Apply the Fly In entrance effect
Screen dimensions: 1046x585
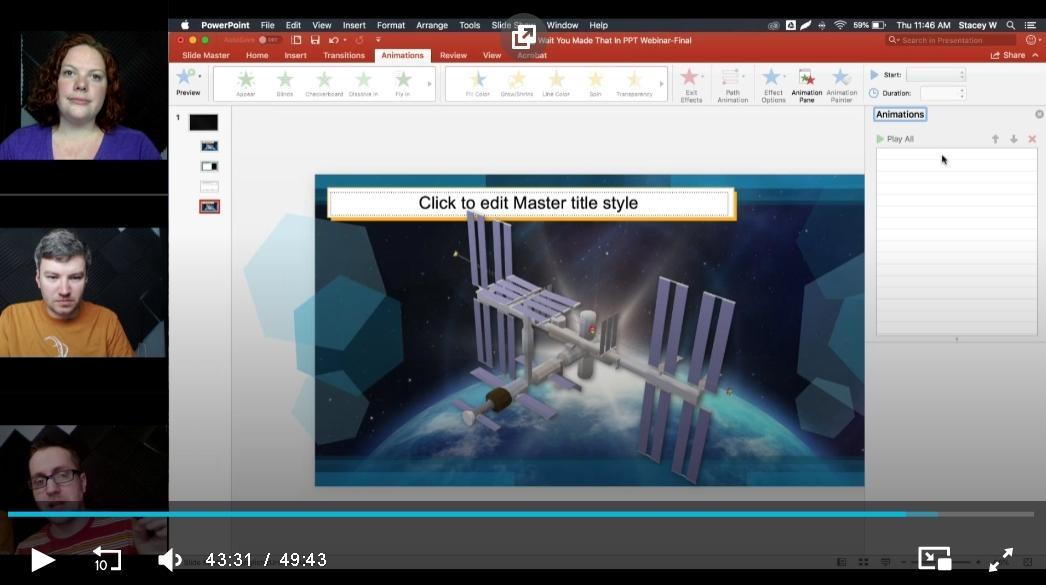402,84
